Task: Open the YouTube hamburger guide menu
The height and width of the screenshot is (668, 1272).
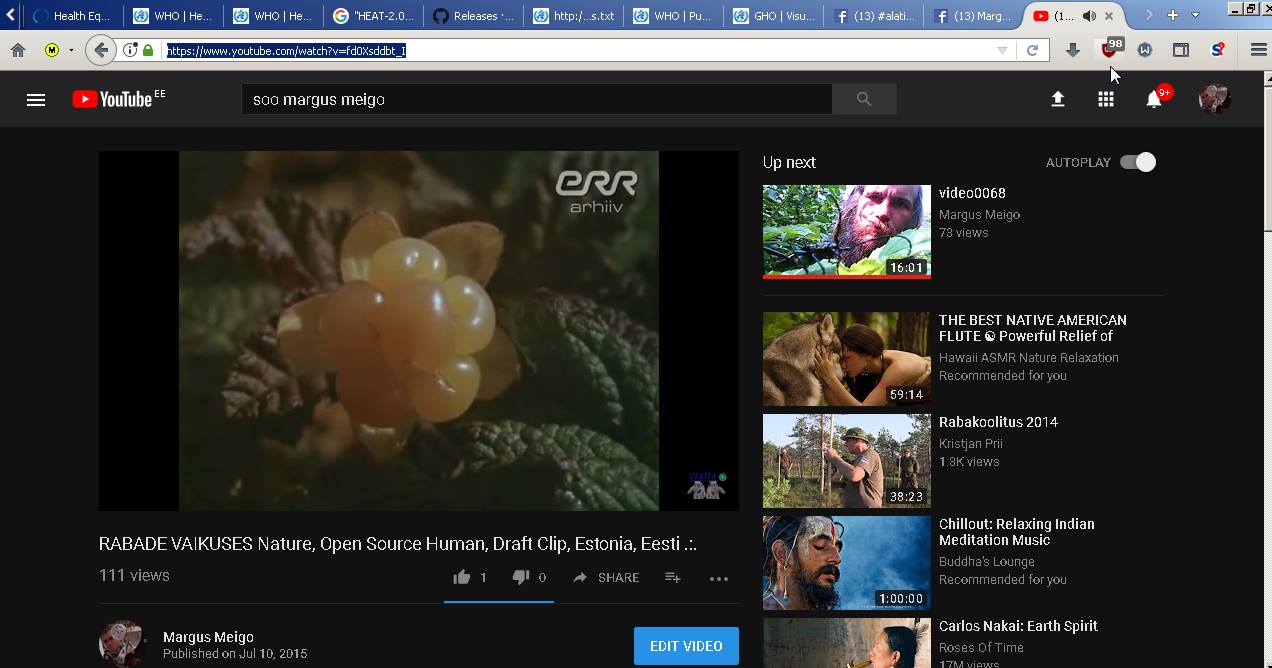Action: click(36, 99)
